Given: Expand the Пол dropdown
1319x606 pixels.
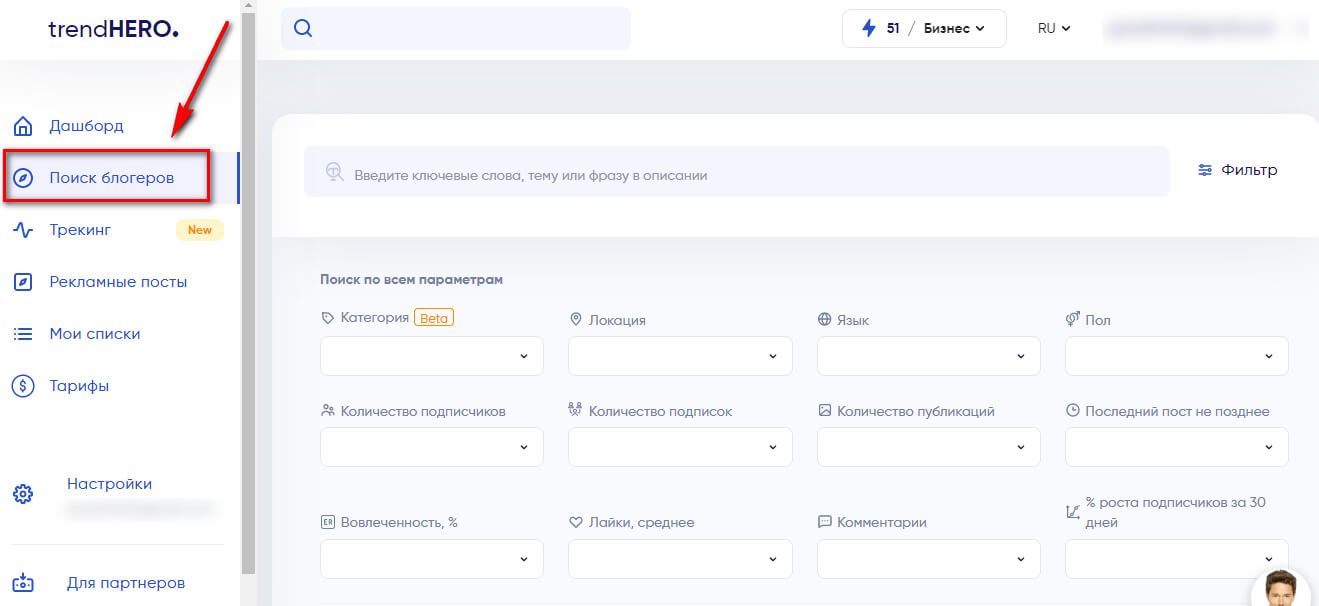Looking at the screenshot, I should (x=1176, y=356).
